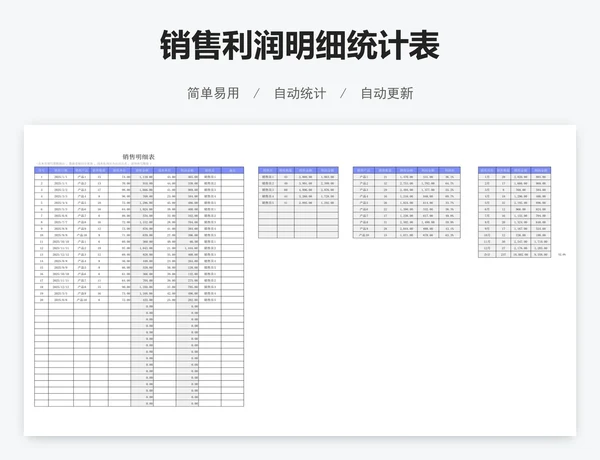600x460 pixels.
Task: Click the title 销售利润明细统计表
Action: [x=300, y=46]
